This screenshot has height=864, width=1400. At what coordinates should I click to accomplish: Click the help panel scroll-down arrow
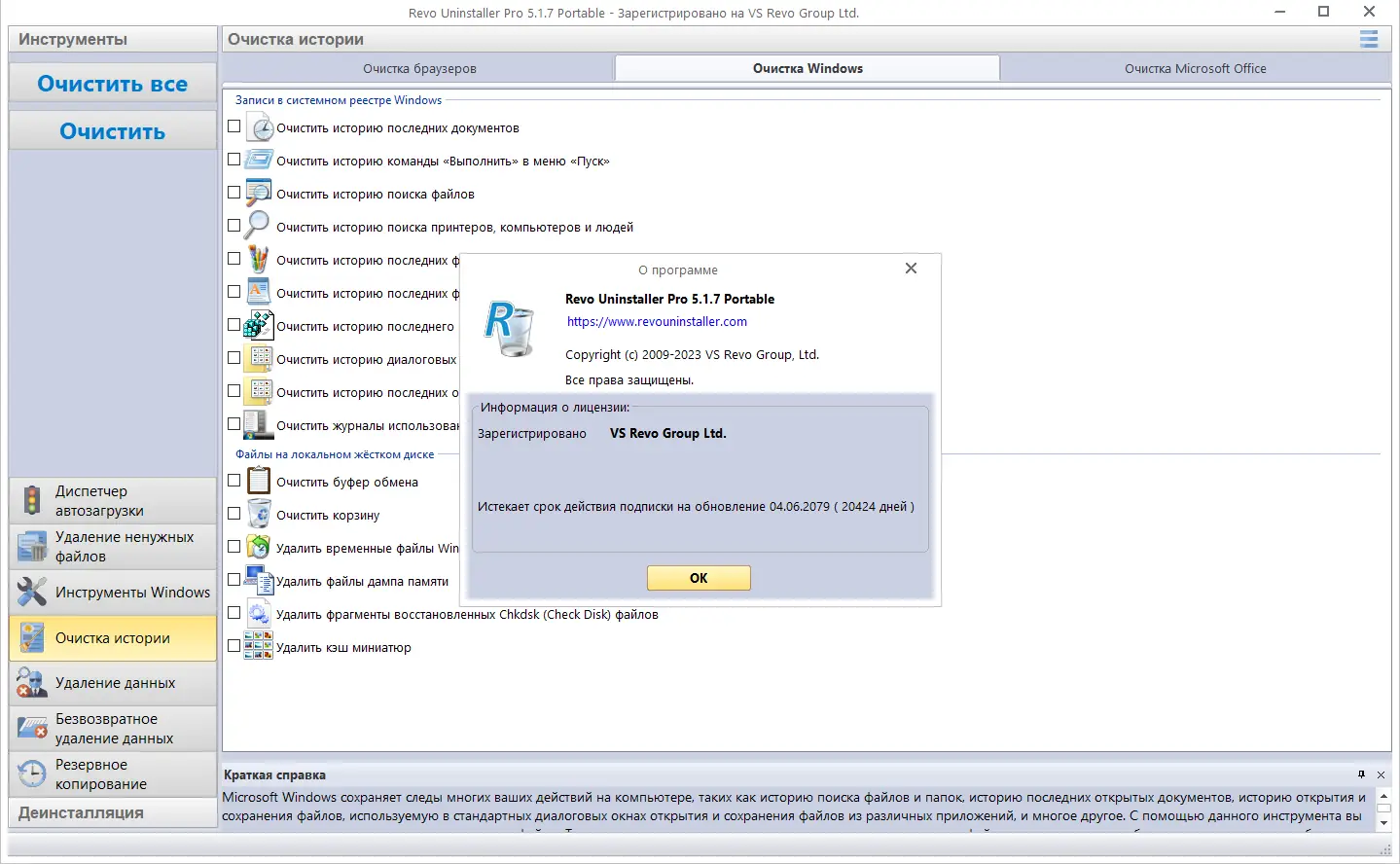[1383, 822]
